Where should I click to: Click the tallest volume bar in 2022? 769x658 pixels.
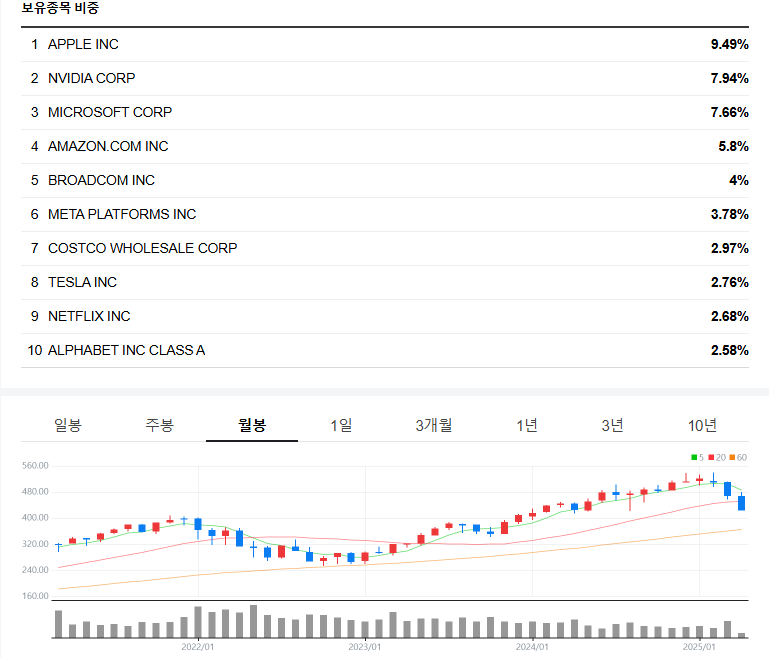pyautogui.click(x=254, y=621)
